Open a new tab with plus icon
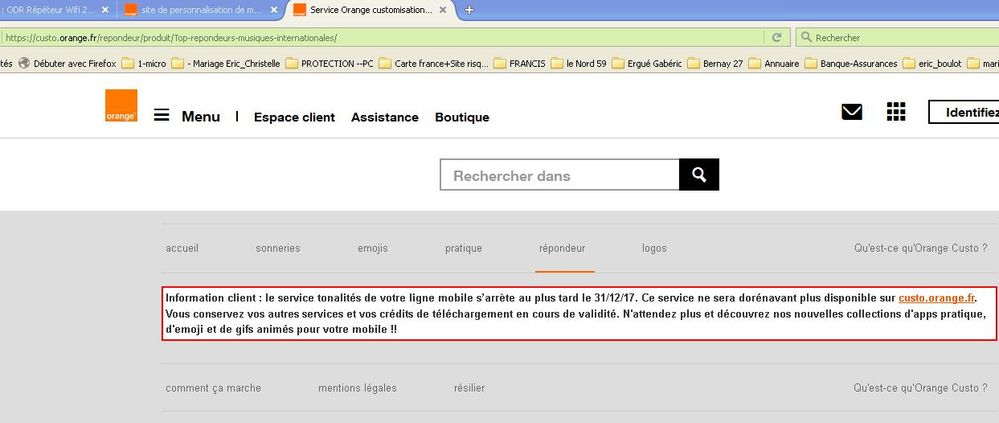This screenshot has width=999, height=423. (470, 10)
